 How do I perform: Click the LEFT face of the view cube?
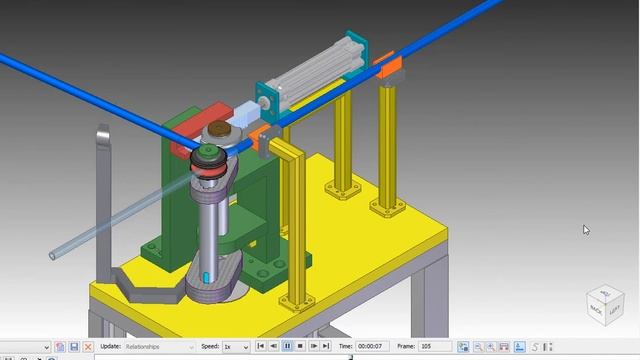coord(615,310)
